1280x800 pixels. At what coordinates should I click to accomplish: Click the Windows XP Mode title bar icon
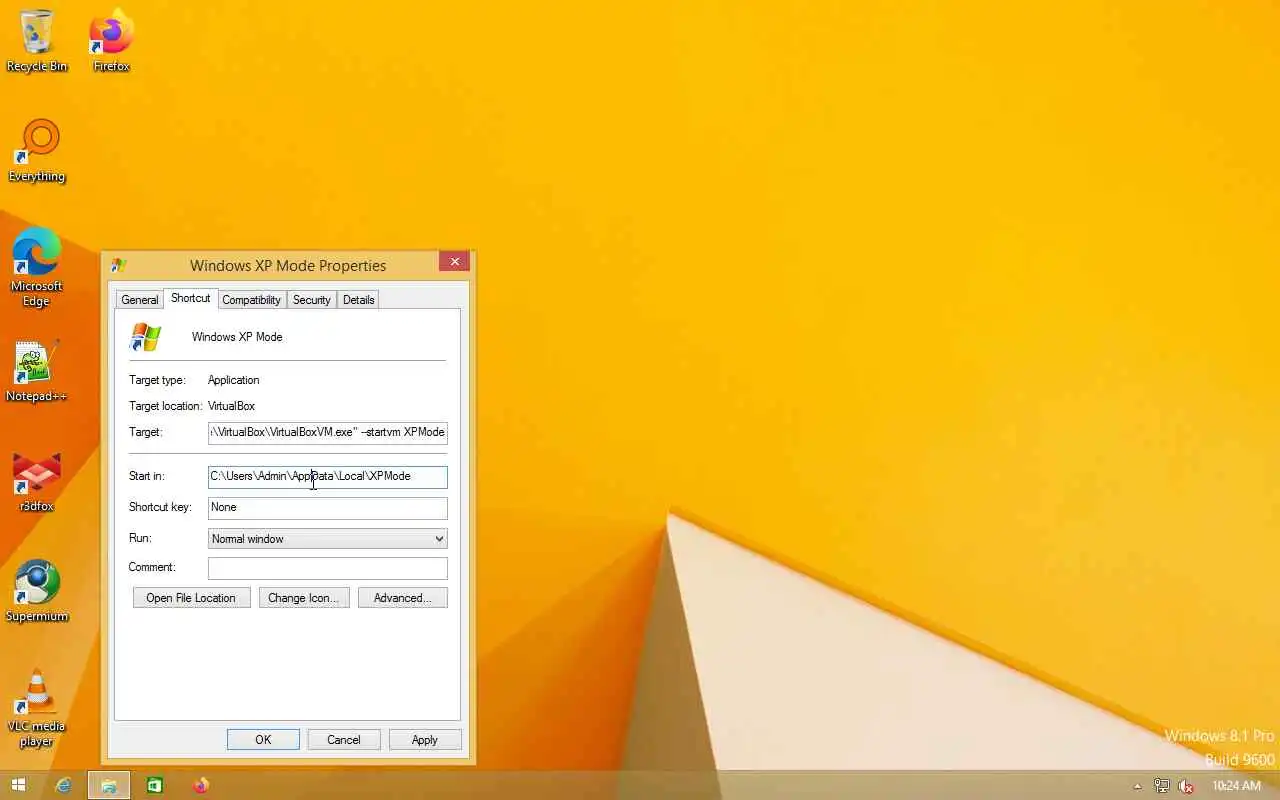point(119,265)
